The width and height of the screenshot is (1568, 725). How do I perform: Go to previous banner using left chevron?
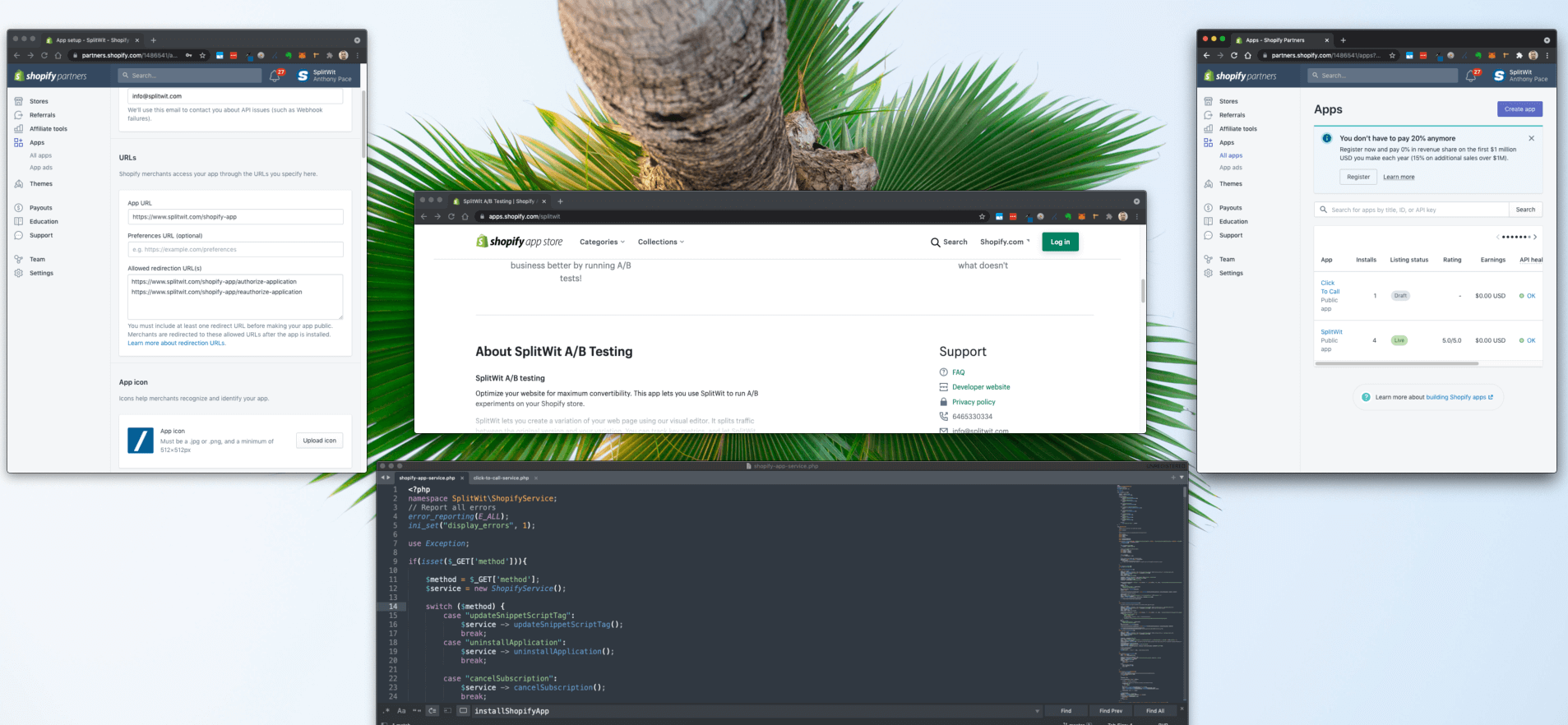pyautogui.click(x=1498, y=238)
